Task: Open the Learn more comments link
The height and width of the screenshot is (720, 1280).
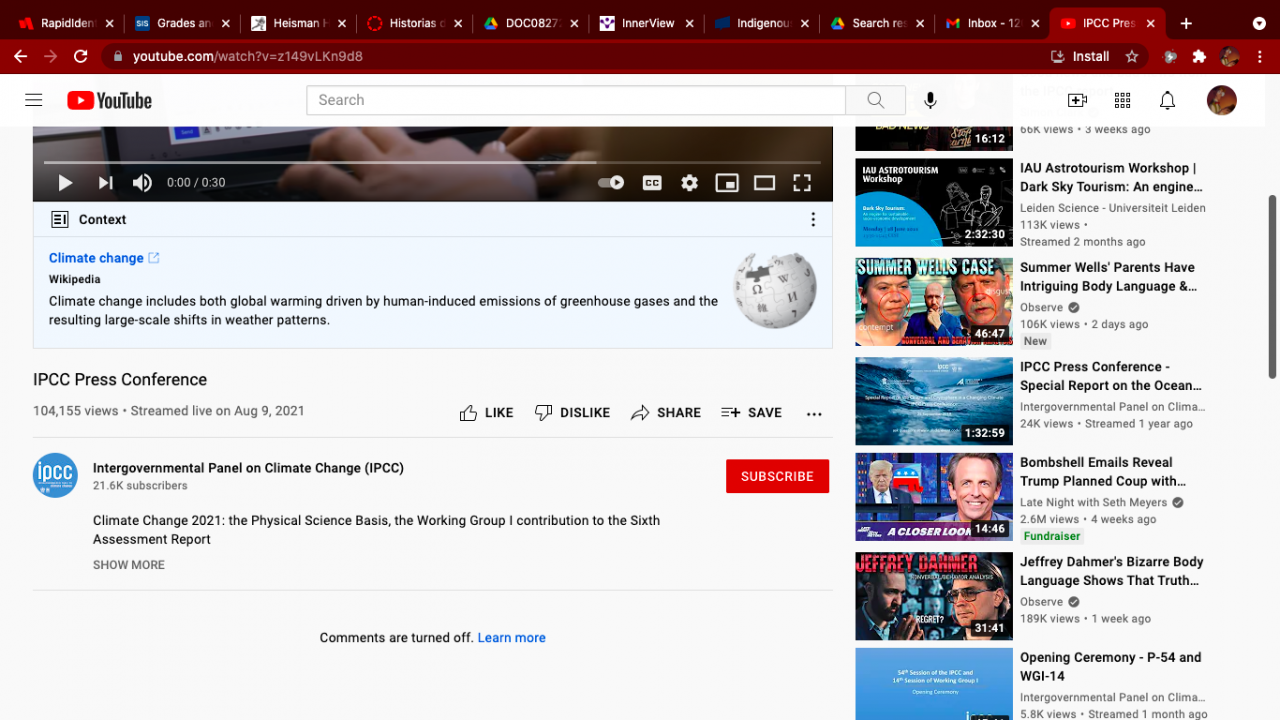Action: [x=512, y=638]
